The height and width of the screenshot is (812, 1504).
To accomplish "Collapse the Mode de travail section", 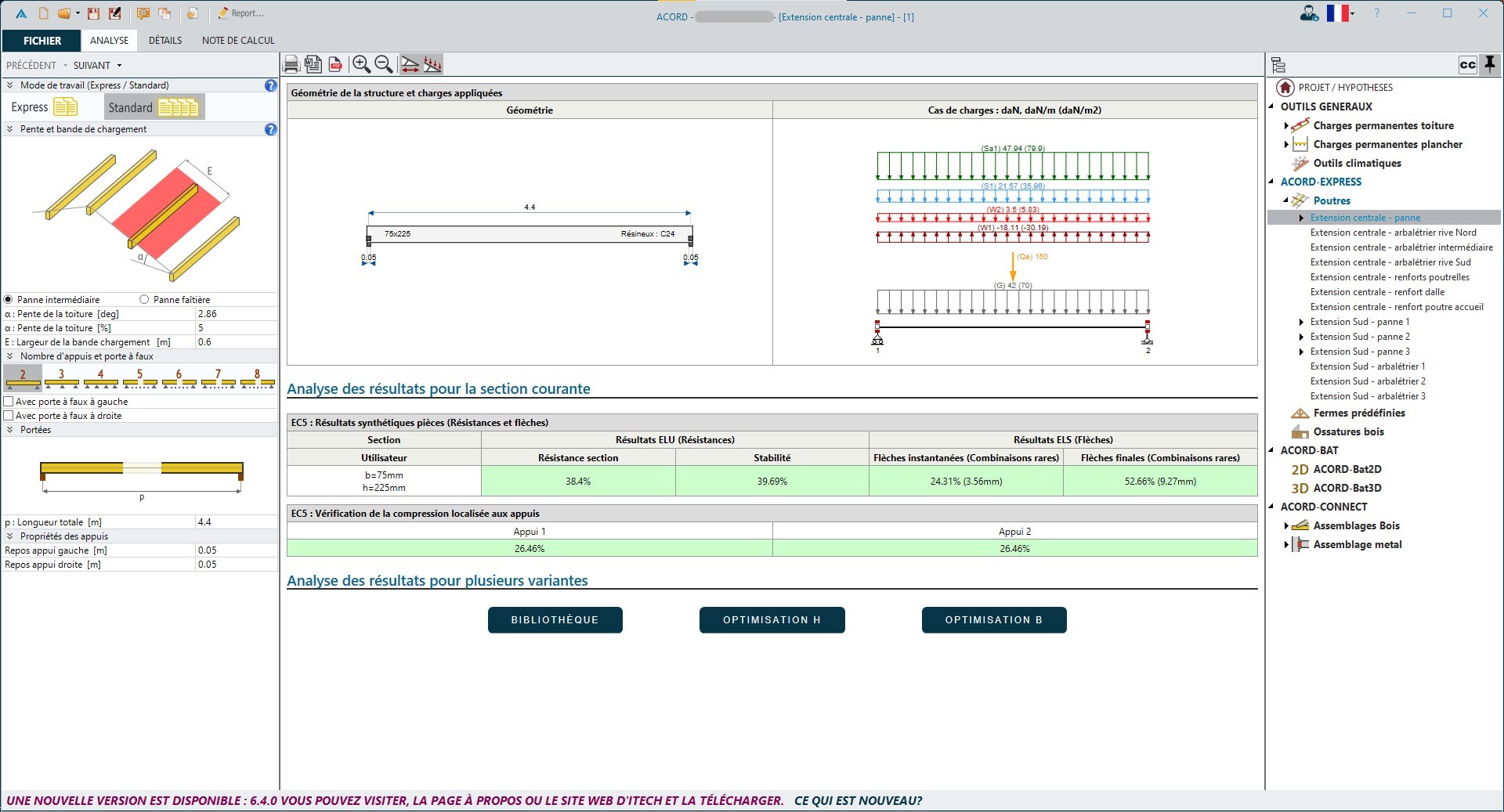I will pyautogui.click(x=10, y=85).
